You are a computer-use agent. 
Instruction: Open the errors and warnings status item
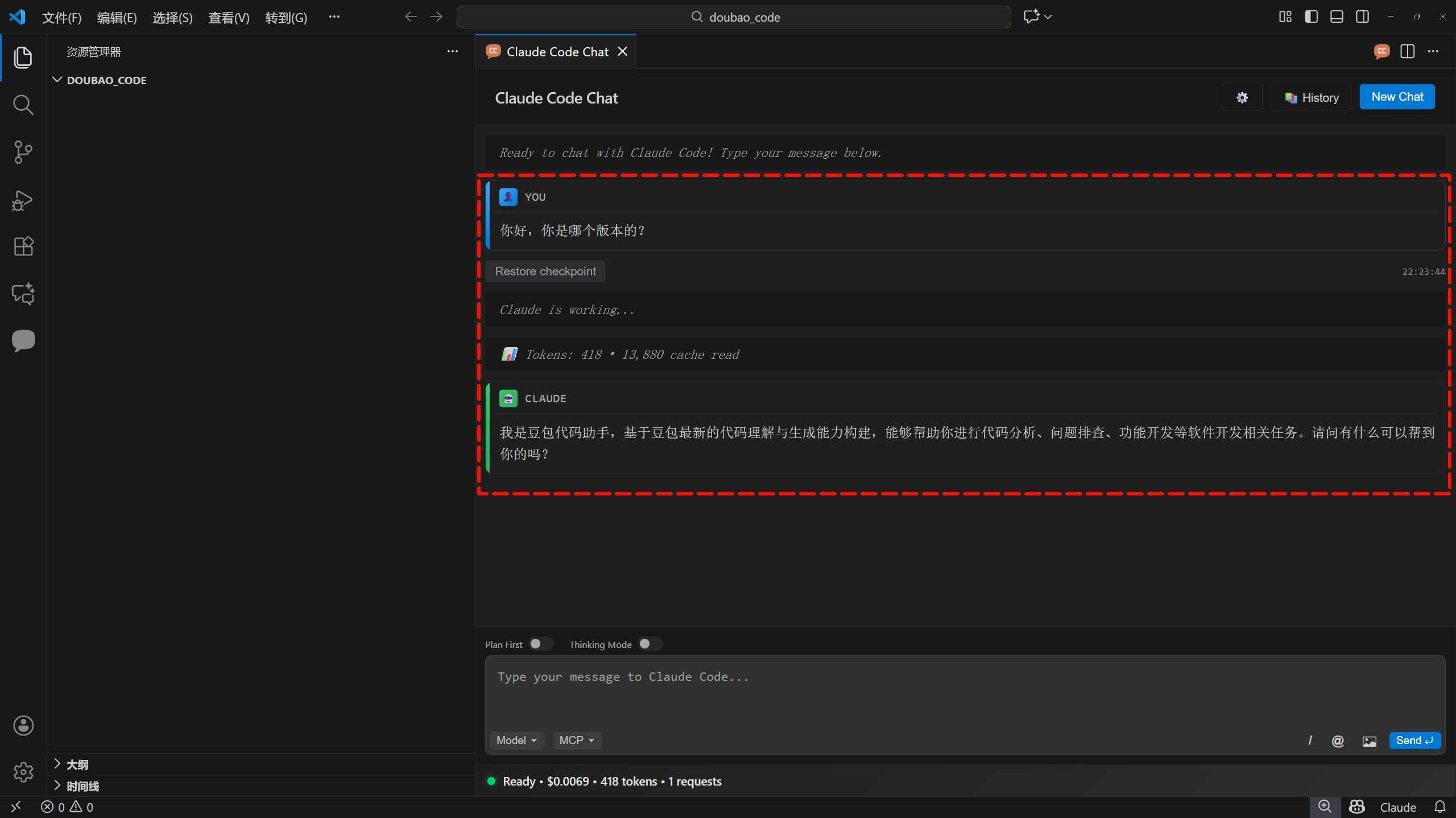67,807
